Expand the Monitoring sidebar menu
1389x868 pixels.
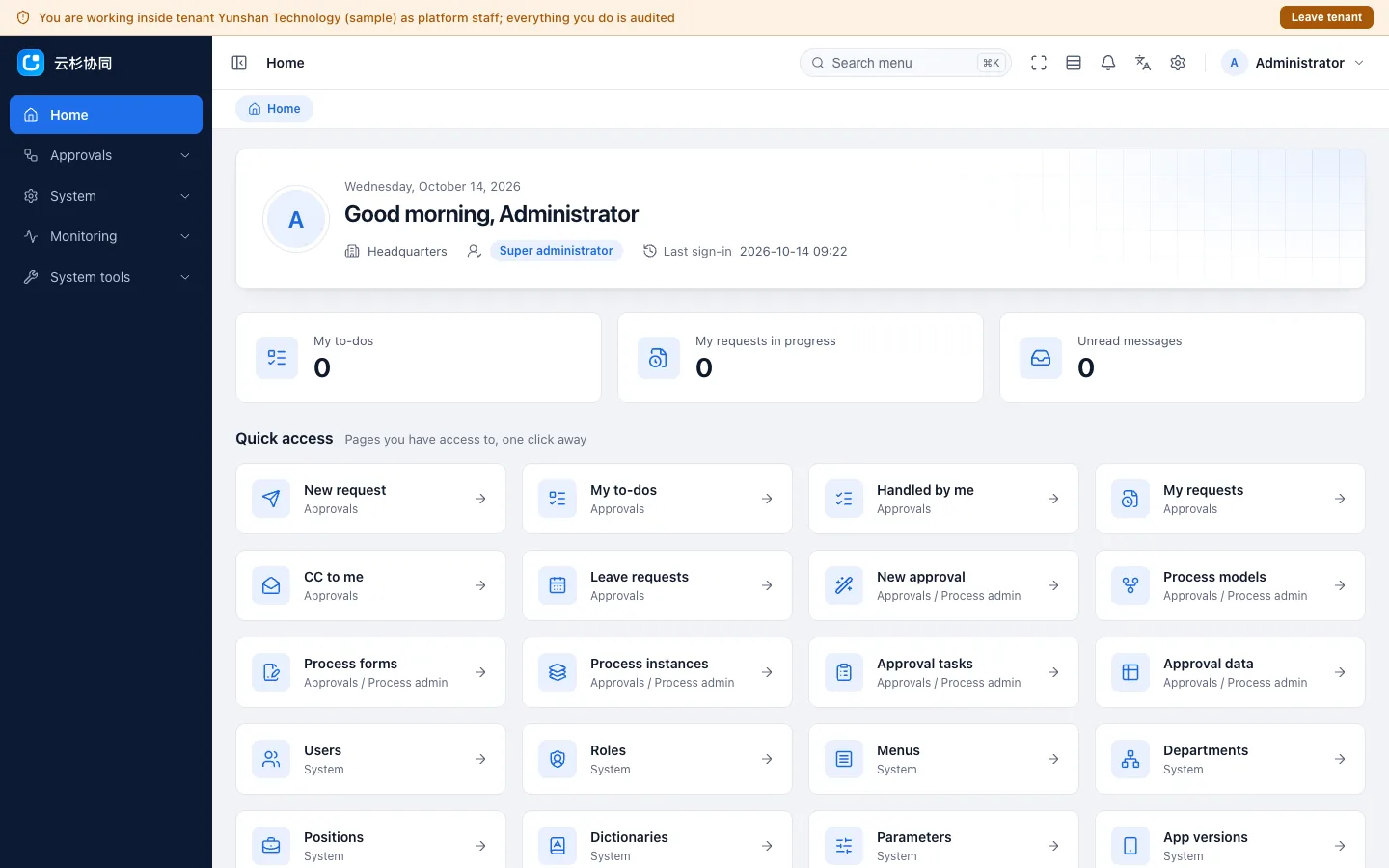pos(106,236)
